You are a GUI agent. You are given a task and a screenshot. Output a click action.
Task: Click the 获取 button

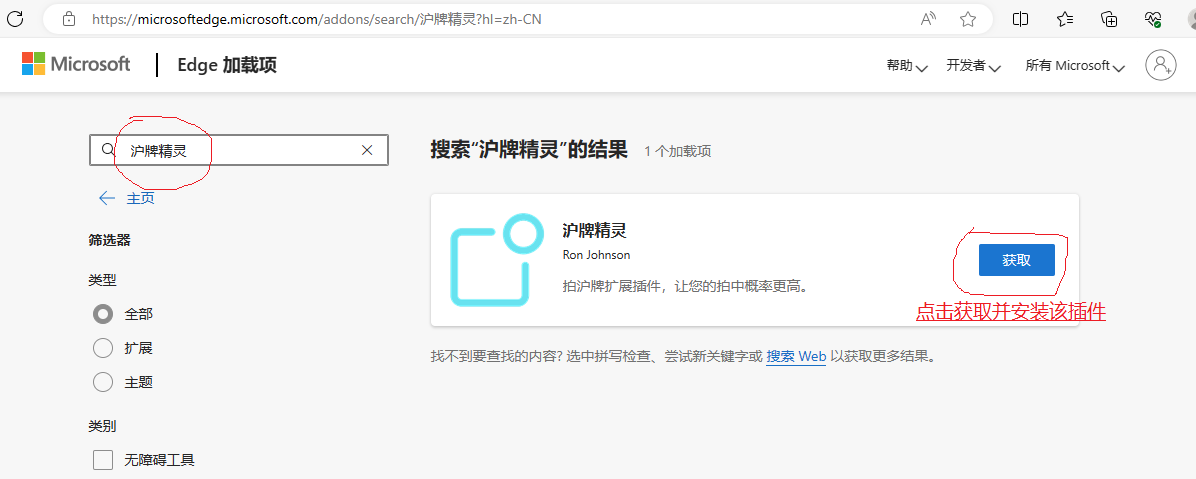tap(1017, 260)
